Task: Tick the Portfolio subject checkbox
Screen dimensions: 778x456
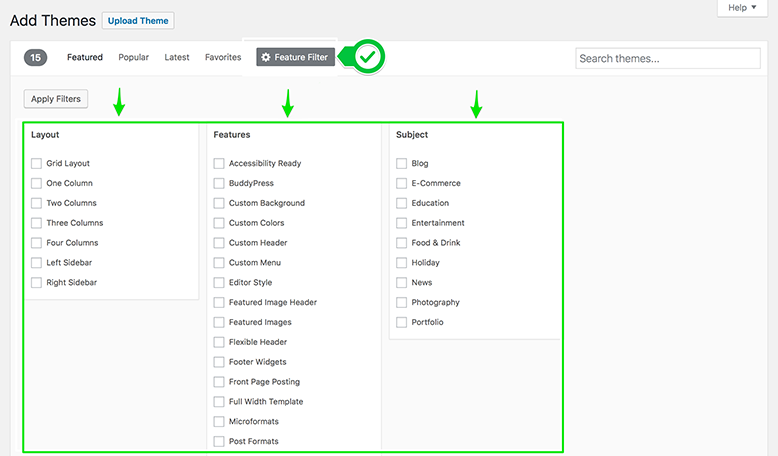Action: pyautogui.click(x=401, y=322)
